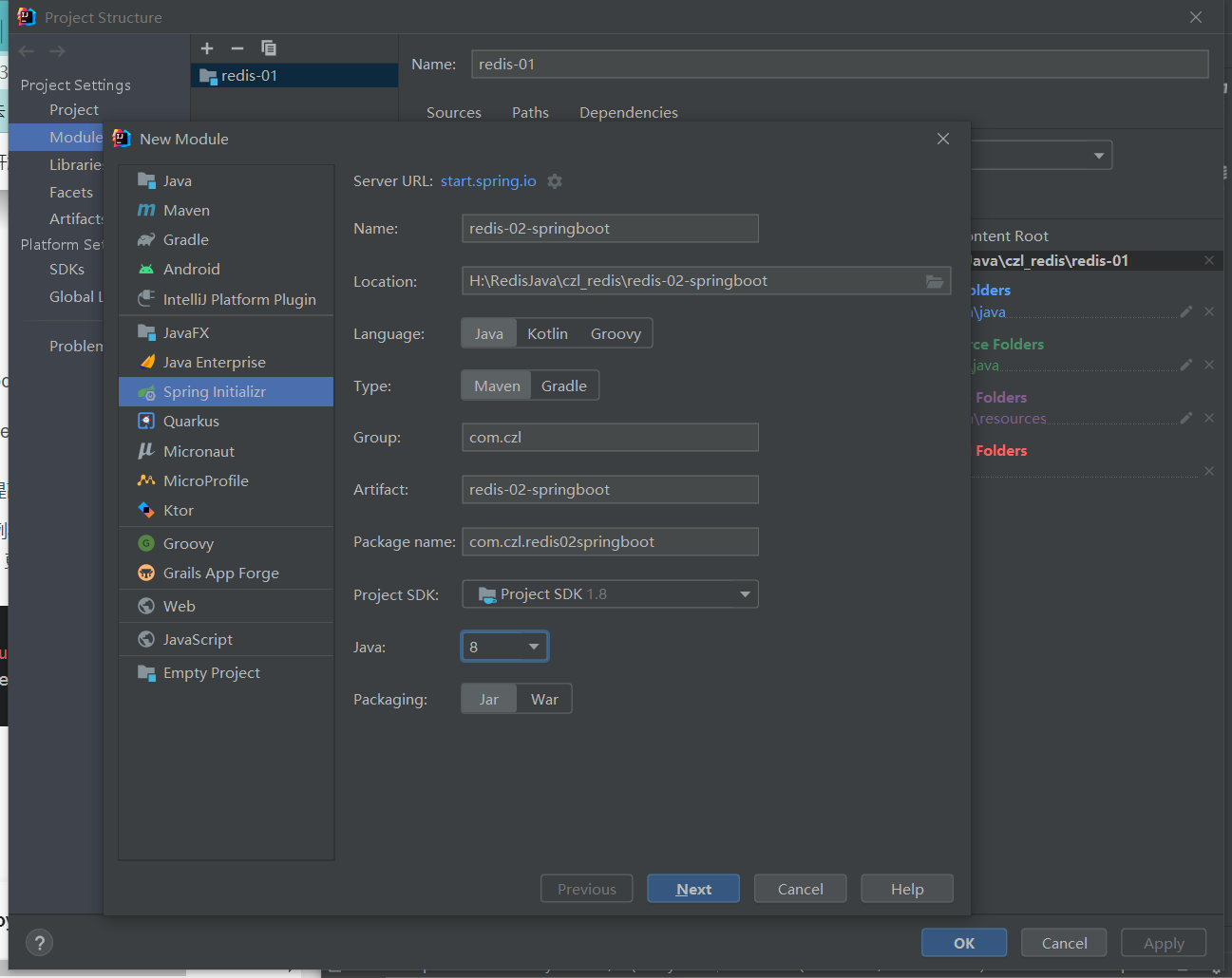Click the forward arrow in Project Structure
The image size is (1232, 978).
pyautogui.click(x=58, y=51)
